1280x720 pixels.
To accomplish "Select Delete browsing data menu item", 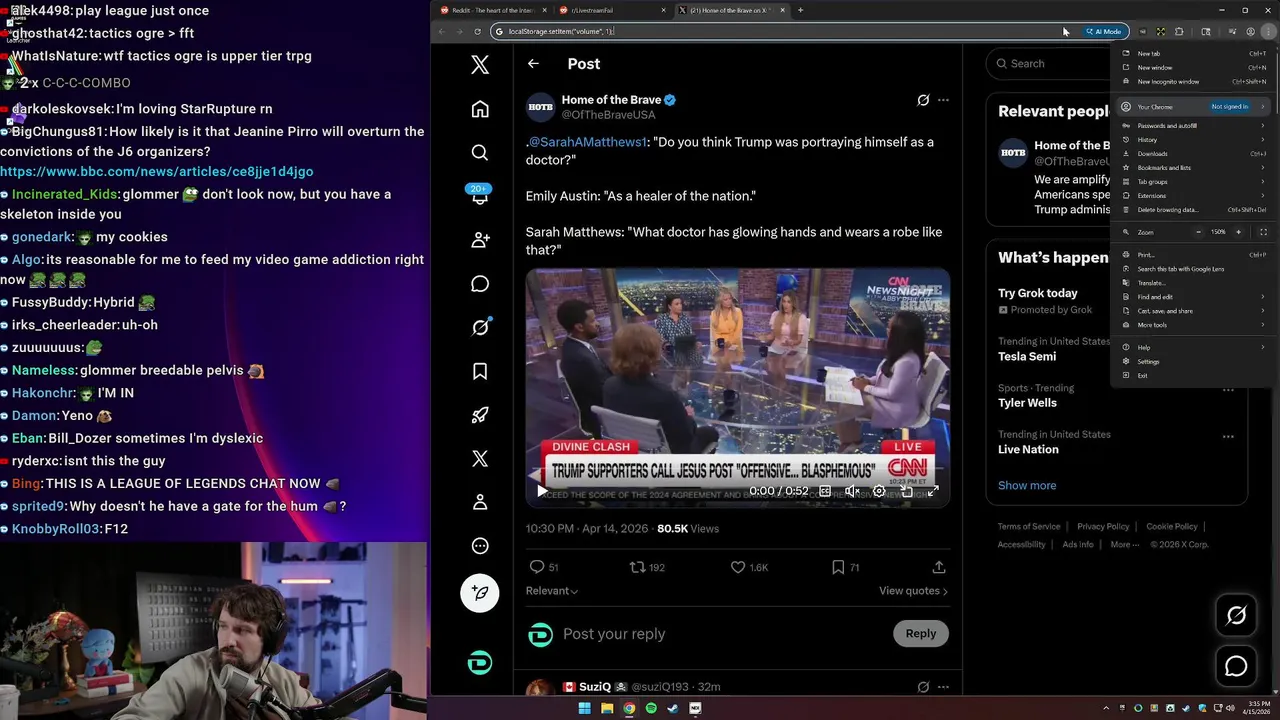I will 1194,210.
